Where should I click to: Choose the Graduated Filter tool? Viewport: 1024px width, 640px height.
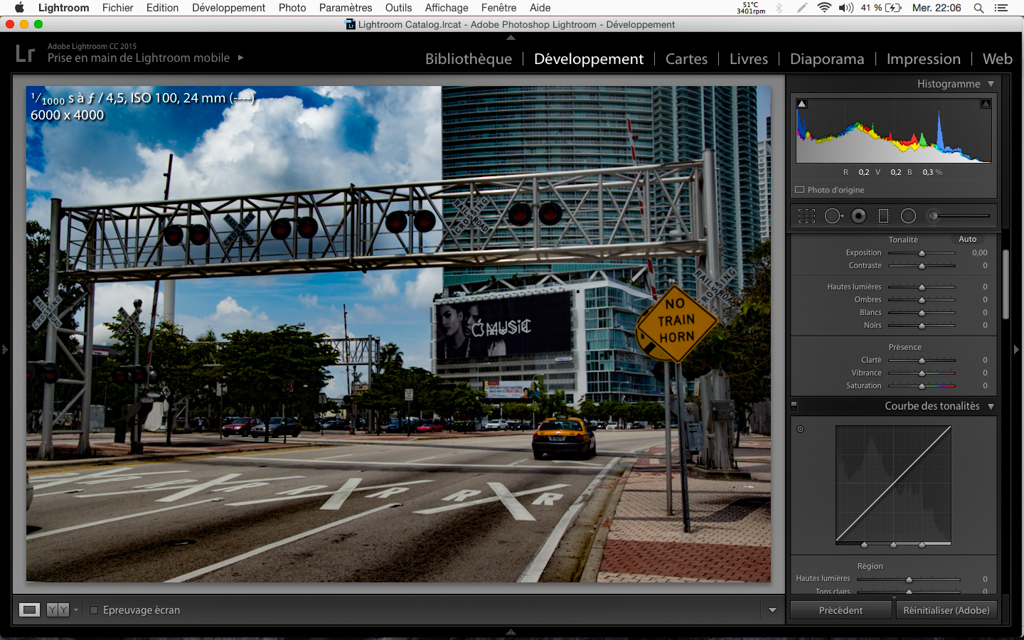[883, 216]
